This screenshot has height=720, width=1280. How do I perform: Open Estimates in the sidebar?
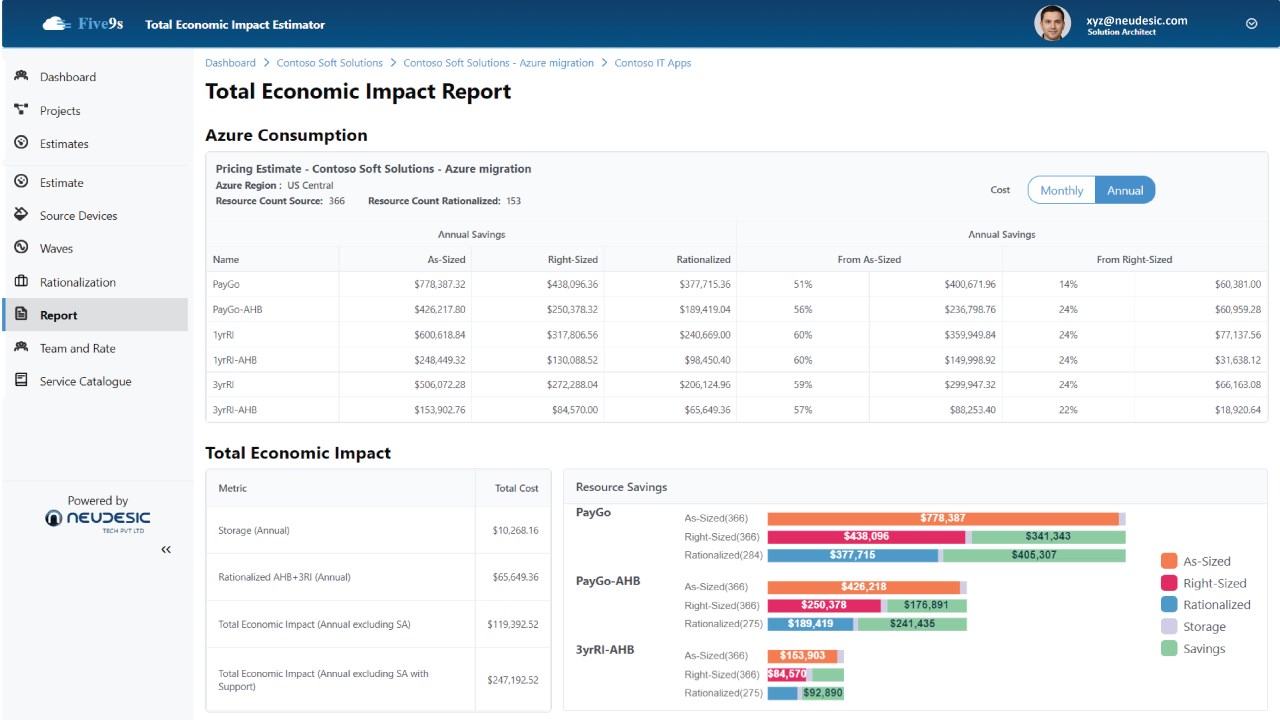pos(64,144)
